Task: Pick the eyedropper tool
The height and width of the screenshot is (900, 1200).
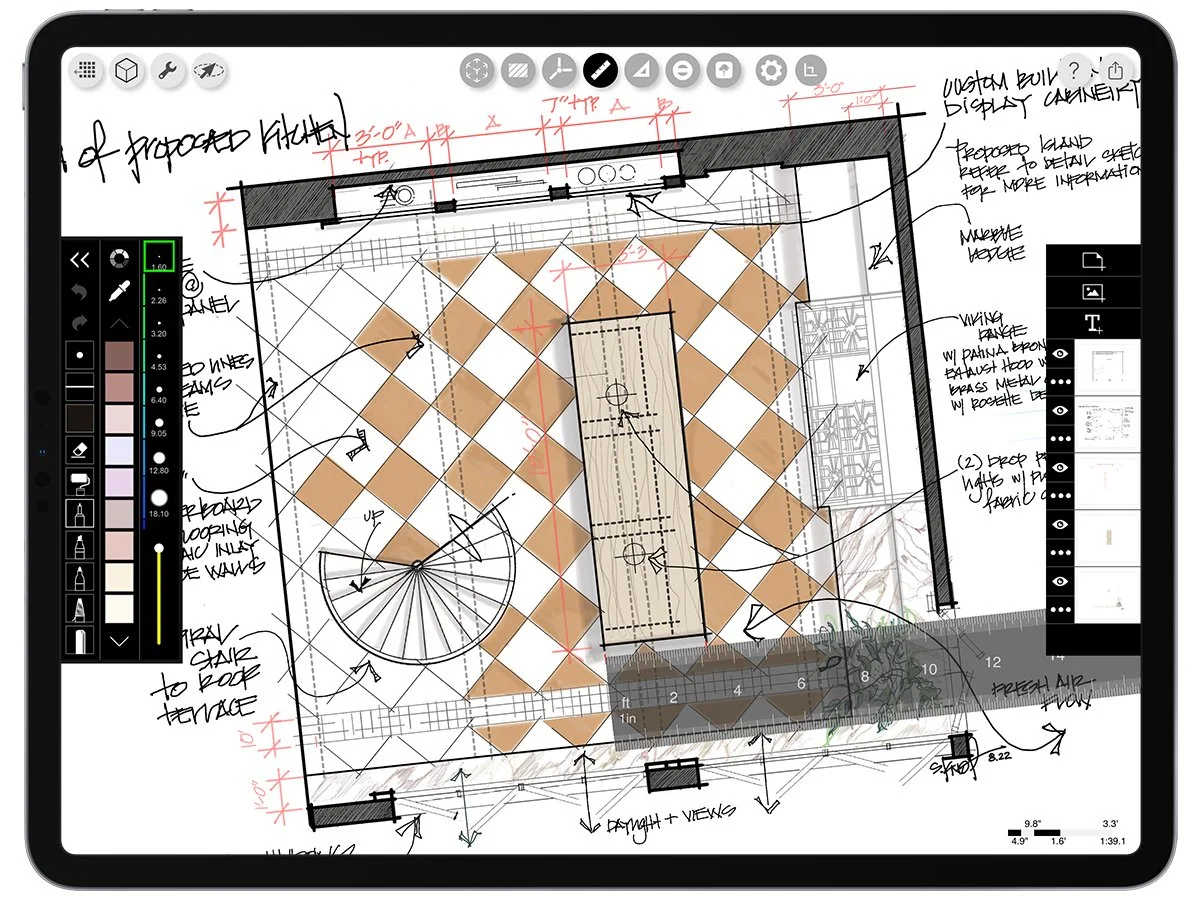Action: [119, 291]
